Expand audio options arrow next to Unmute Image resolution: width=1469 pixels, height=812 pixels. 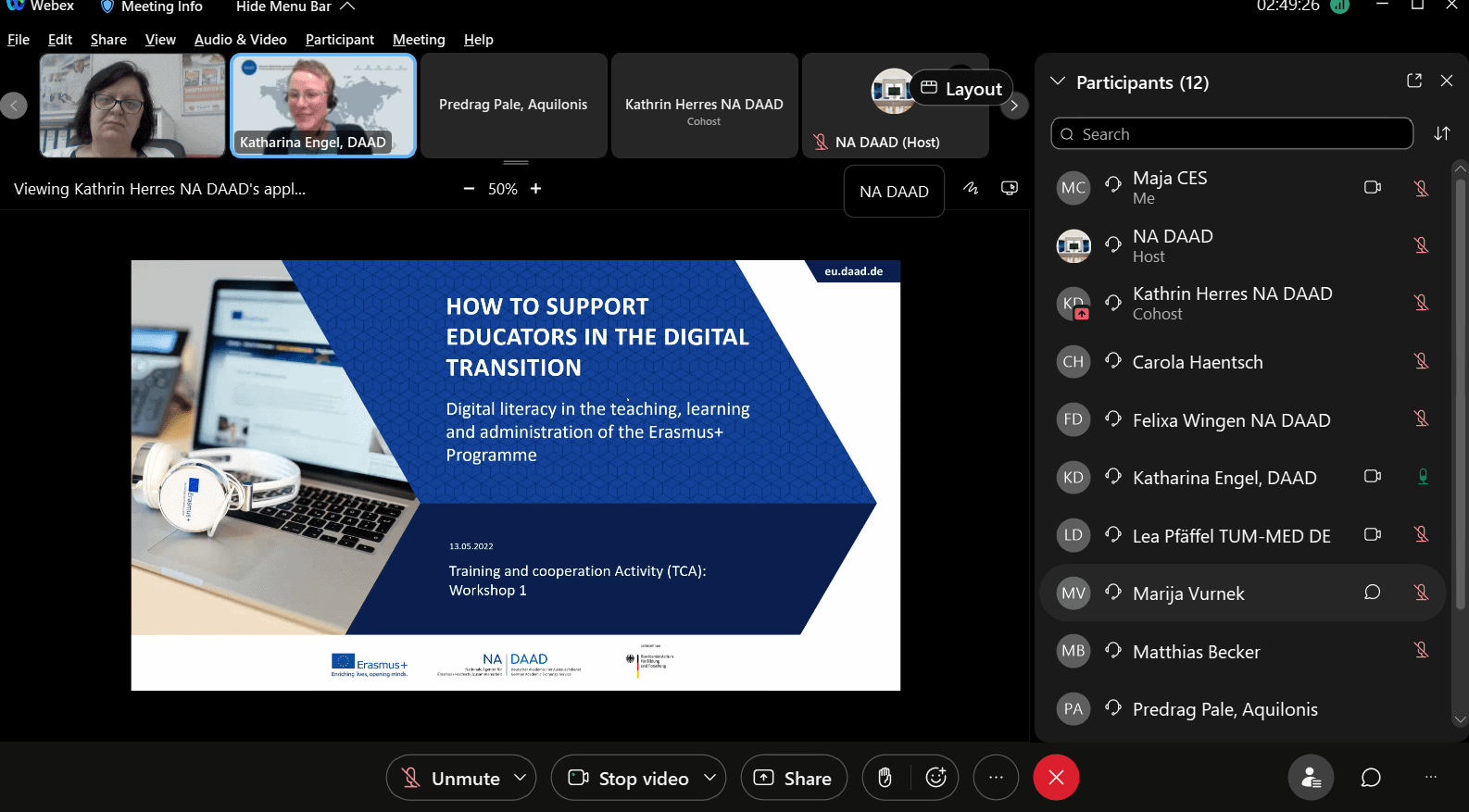(x=521, y=778)
